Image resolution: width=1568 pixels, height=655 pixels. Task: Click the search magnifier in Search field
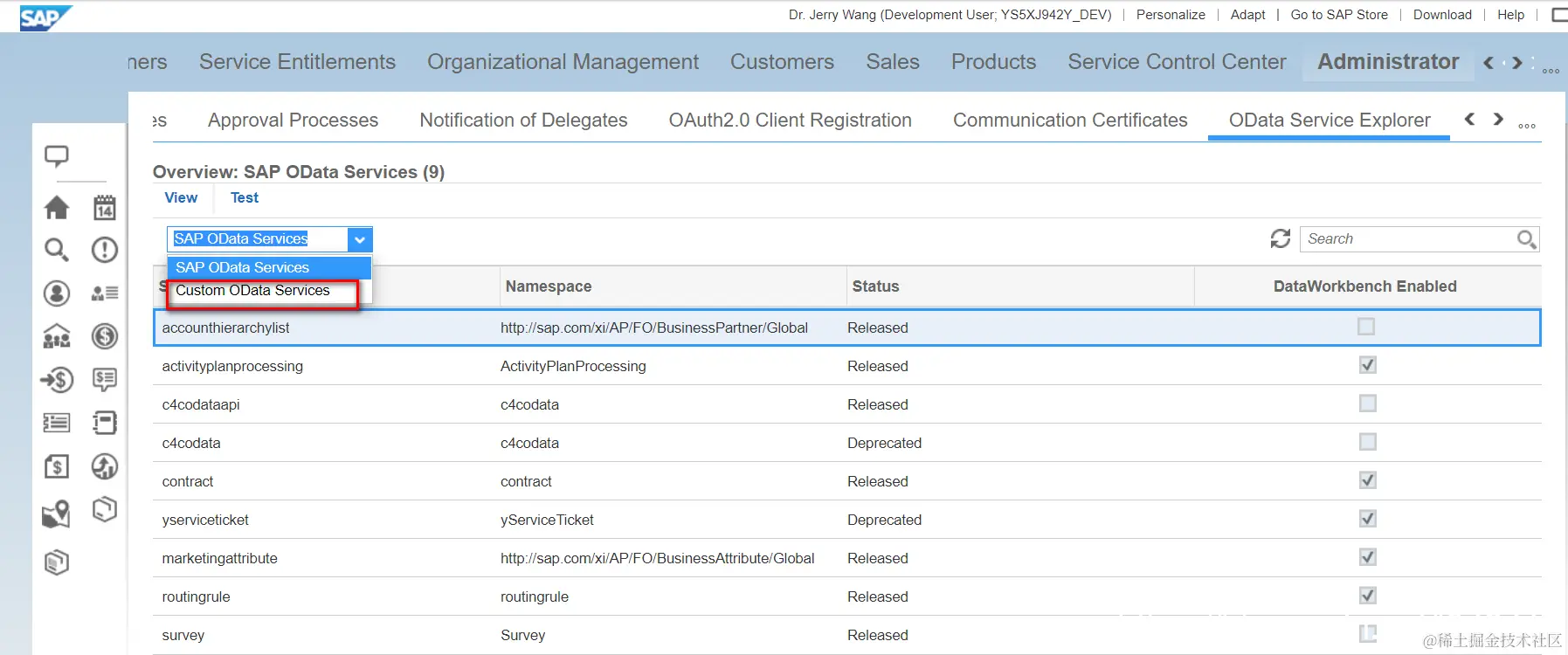1526,238
